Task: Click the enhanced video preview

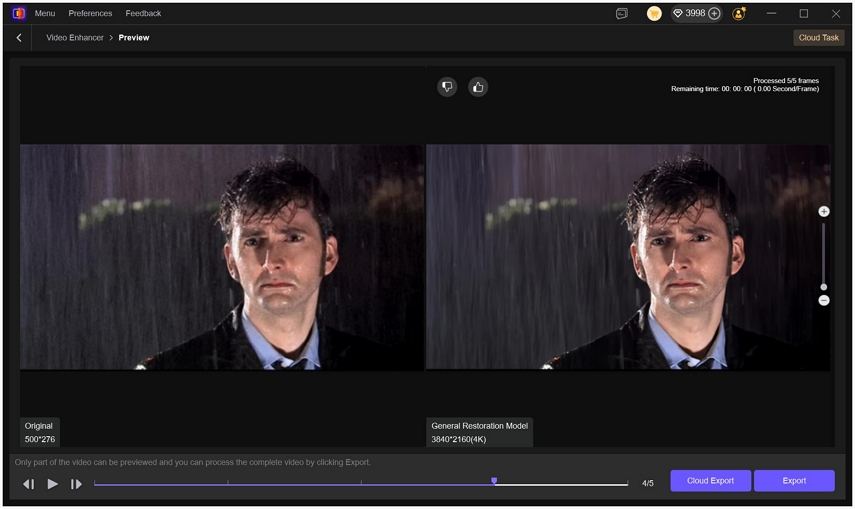Action: click(628, 257)
